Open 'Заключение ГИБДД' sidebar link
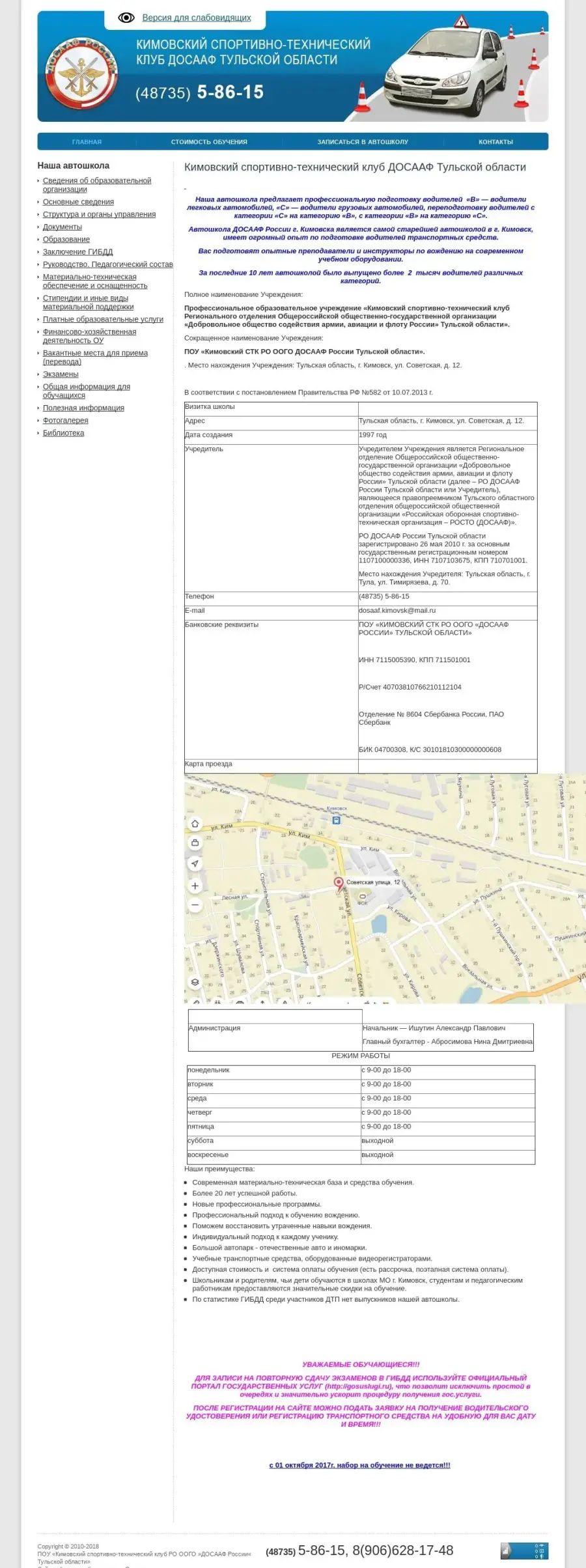Viewport: 586px width, 1568px height. 77,251
